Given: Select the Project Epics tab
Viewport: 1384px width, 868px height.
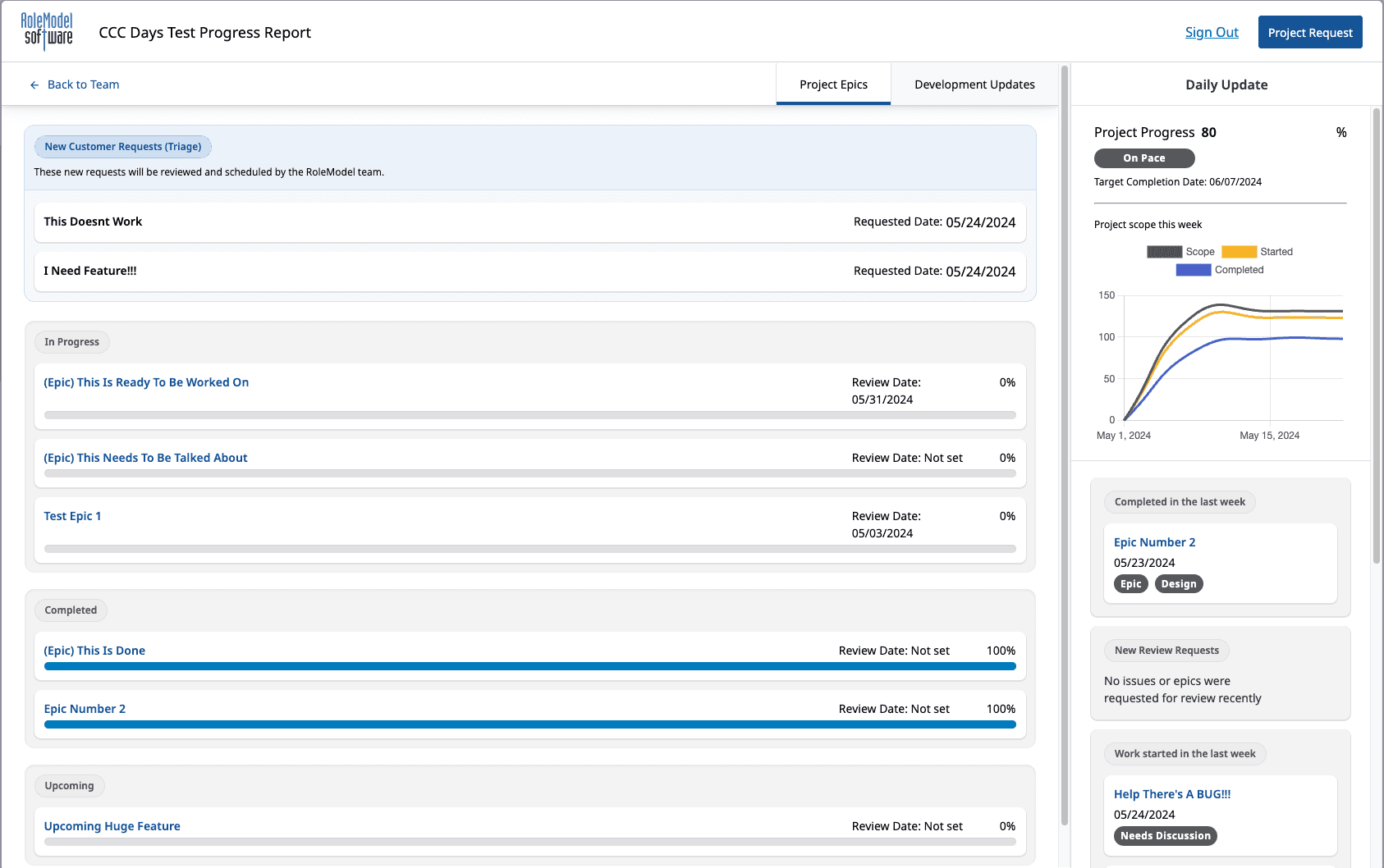Looking at the screenshot, I should click(x=833, y=85).
